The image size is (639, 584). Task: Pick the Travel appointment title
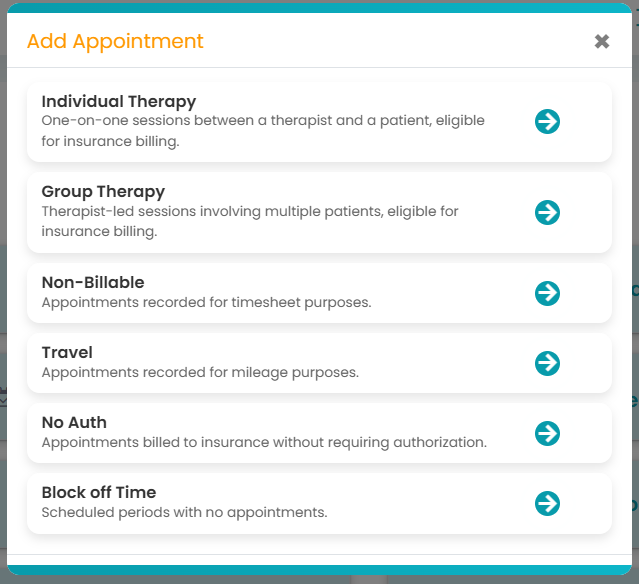pos(67,352)
